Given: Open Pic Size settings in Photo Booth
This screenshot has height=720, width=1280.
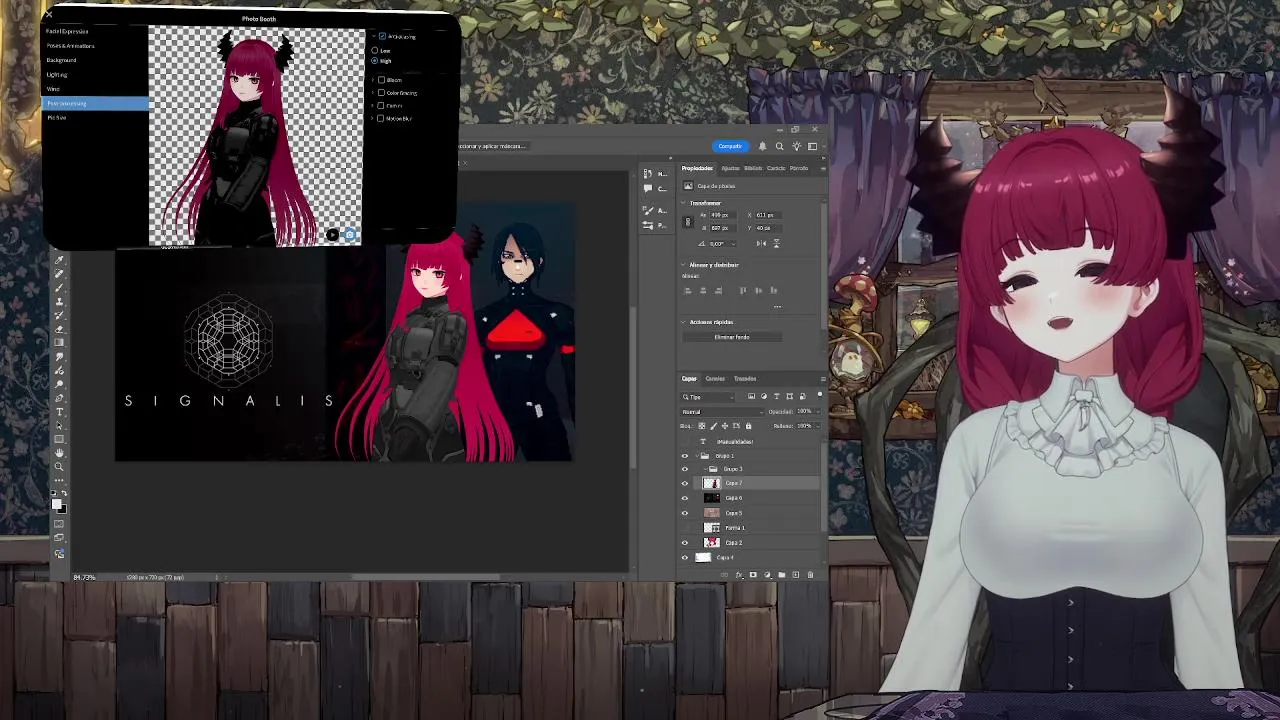Looking at the screenshot, I should 57,118.
